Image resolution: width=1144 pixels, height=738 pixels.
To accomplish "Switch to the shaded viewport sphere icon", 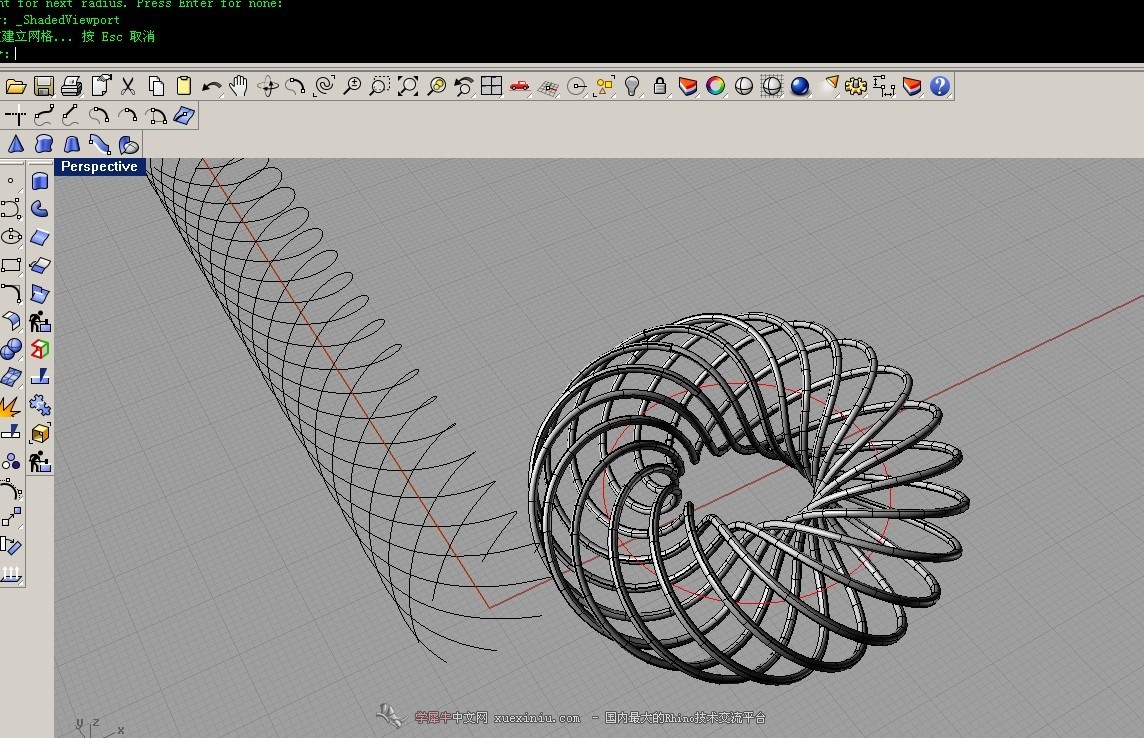I will click(x=743, y=87).
